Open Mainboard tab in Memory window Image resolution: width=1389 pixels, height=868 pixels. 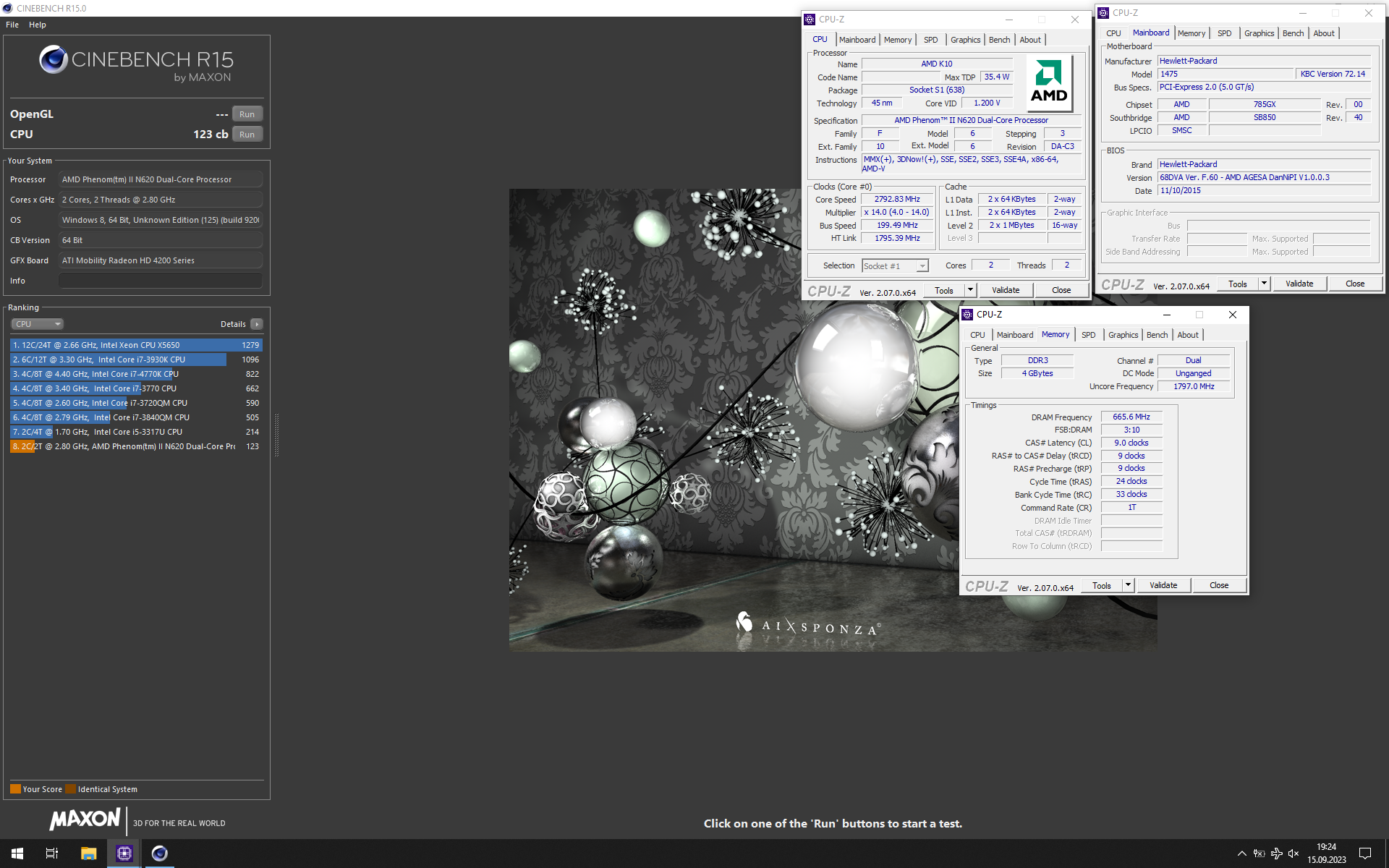coord(1015,335)
